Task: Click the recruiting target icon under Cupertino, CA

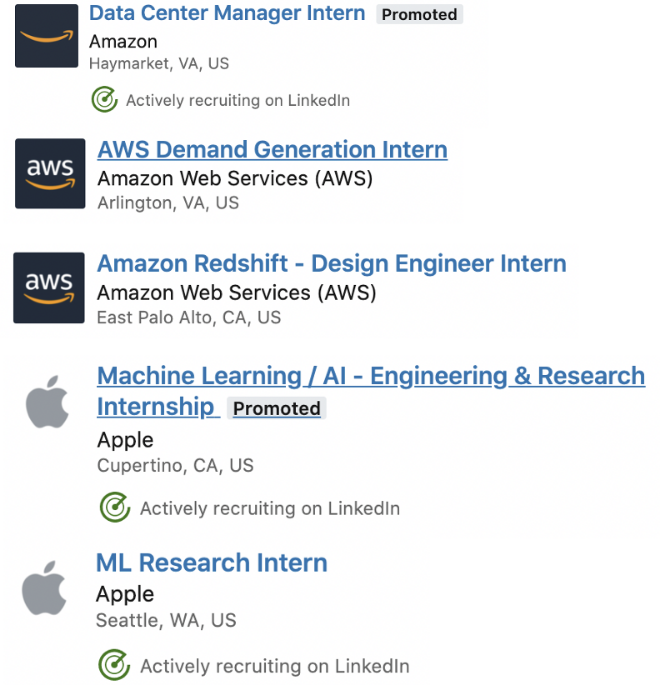Action: tap(115, 508)
